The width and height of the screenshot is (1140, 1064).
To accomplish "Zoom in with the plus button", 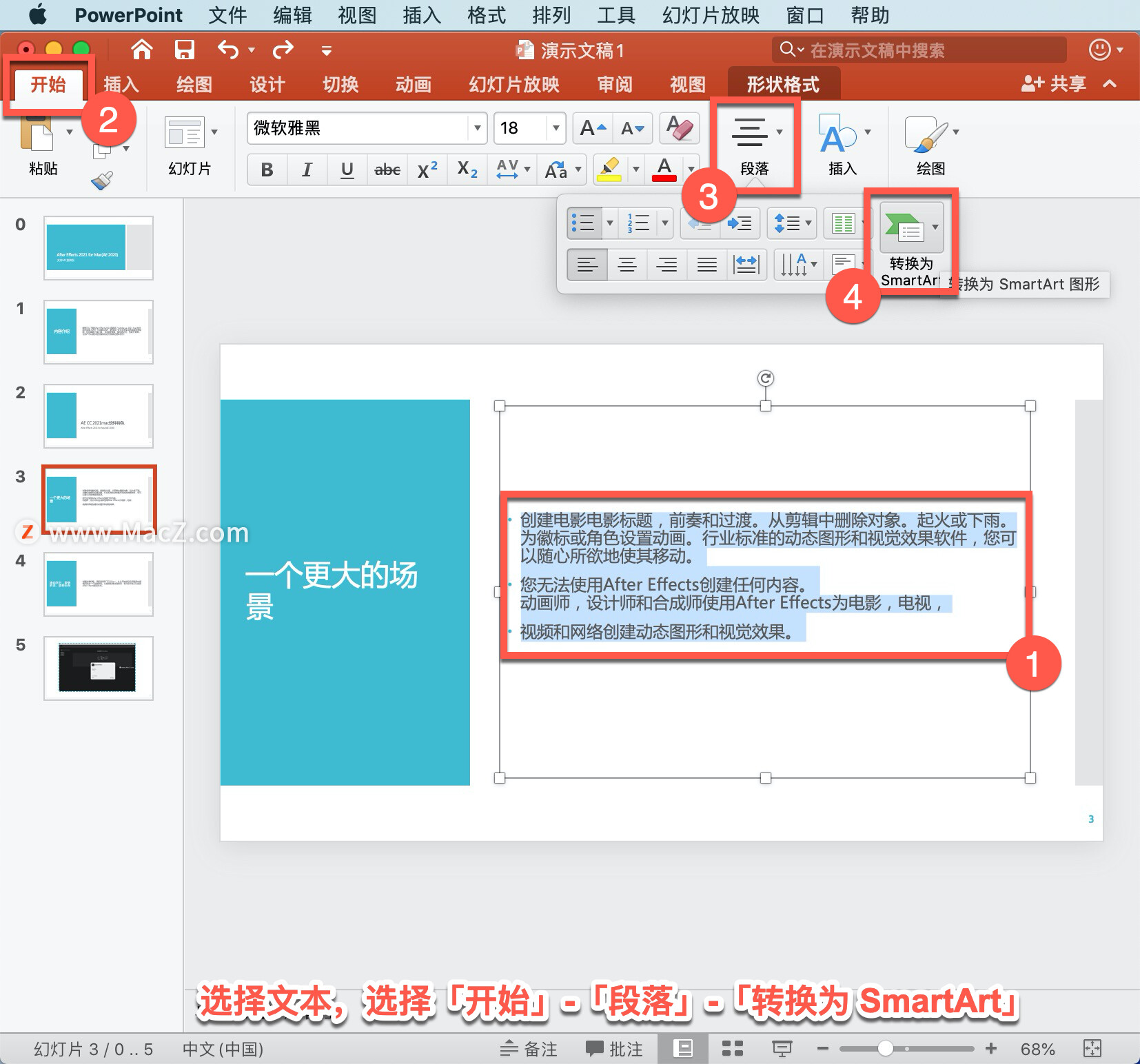I will pos(991,1048).
